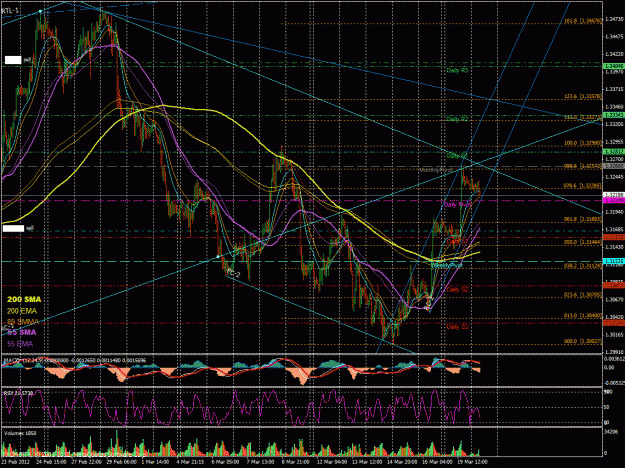The image size is (625, 468).
Task: Click the 161.8 Fibonacci level label
Action: 582,20
